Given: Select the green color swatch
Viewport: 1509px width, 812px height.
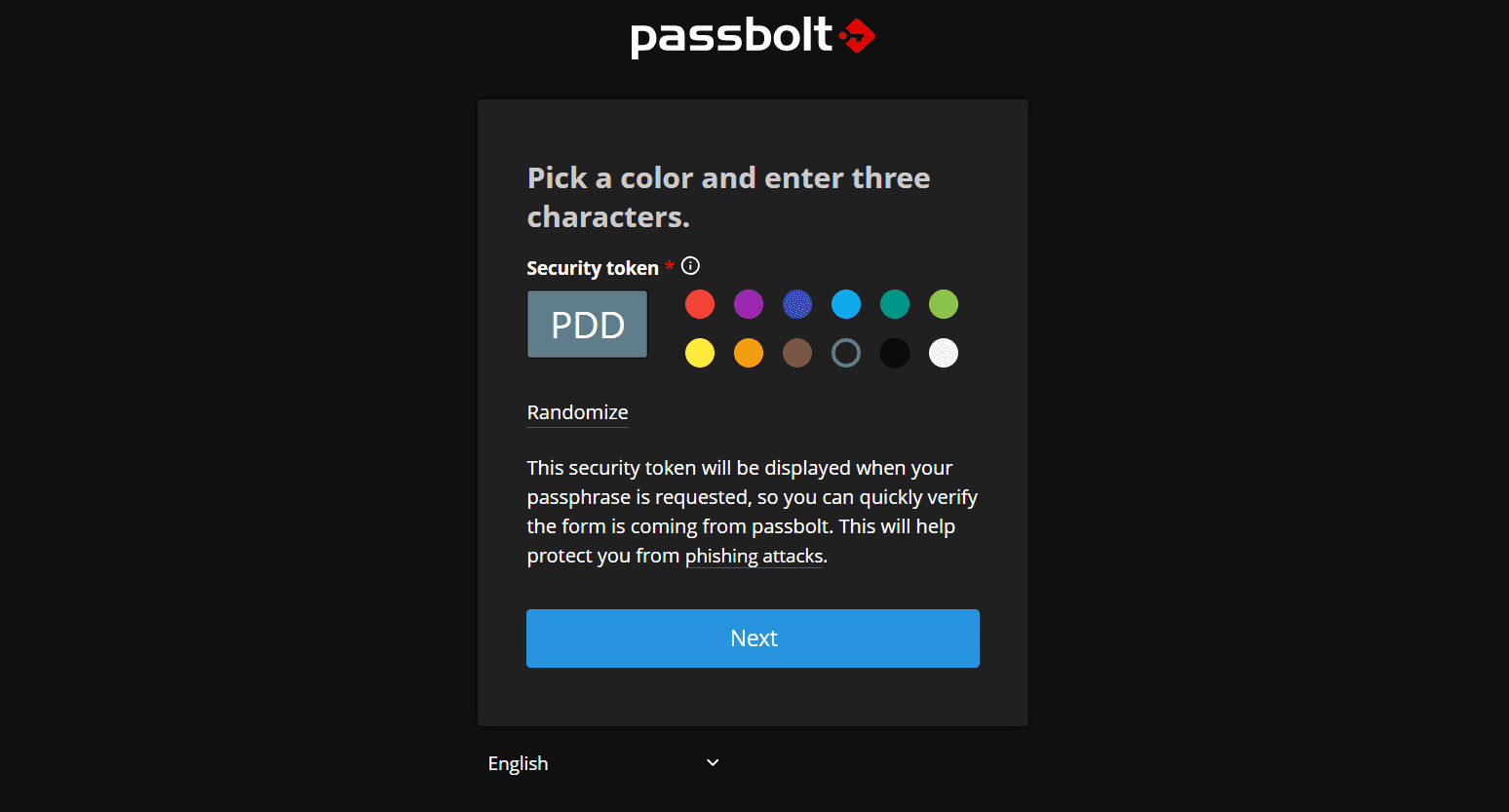Looking at the screenshot, I should point(944,304).
